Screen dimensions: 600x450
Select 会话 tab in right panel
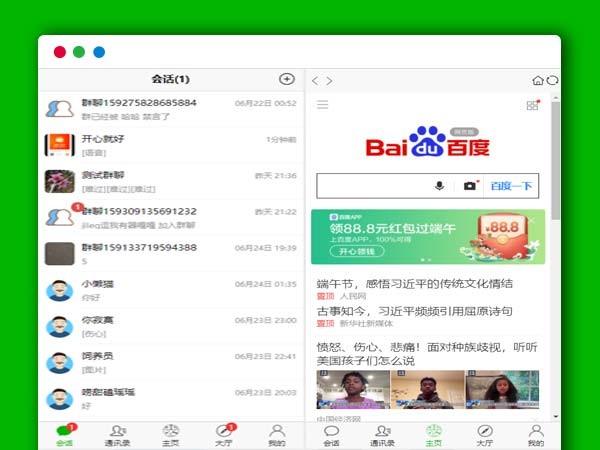(331, 435)
